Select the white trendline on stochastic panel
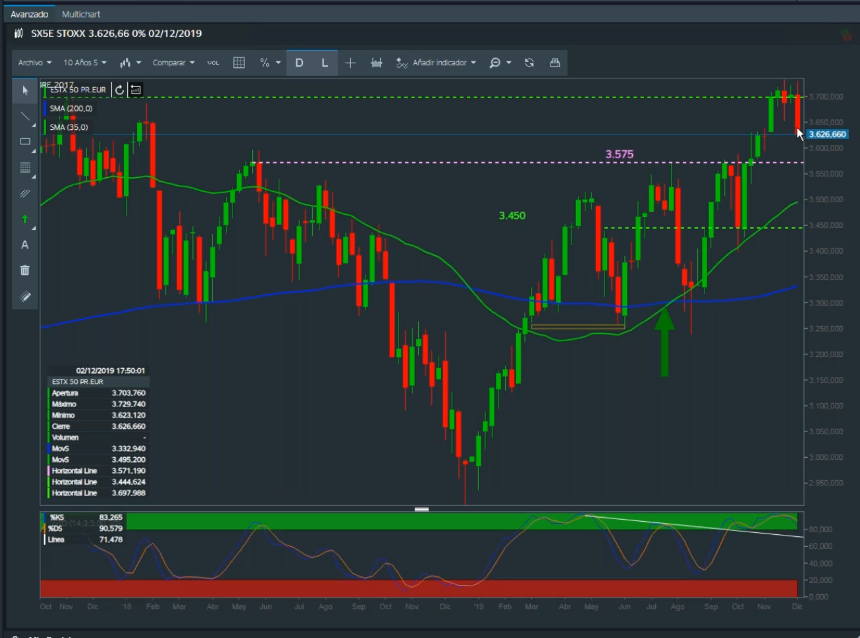Viewport: 860px width, 638px height. [x=694, y=527]
